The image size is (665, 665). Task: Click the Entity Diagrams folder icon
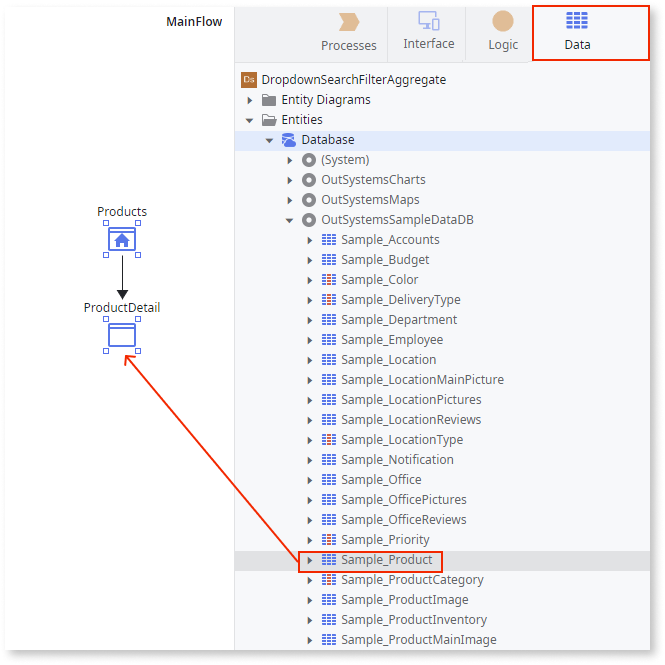point(269,100)
